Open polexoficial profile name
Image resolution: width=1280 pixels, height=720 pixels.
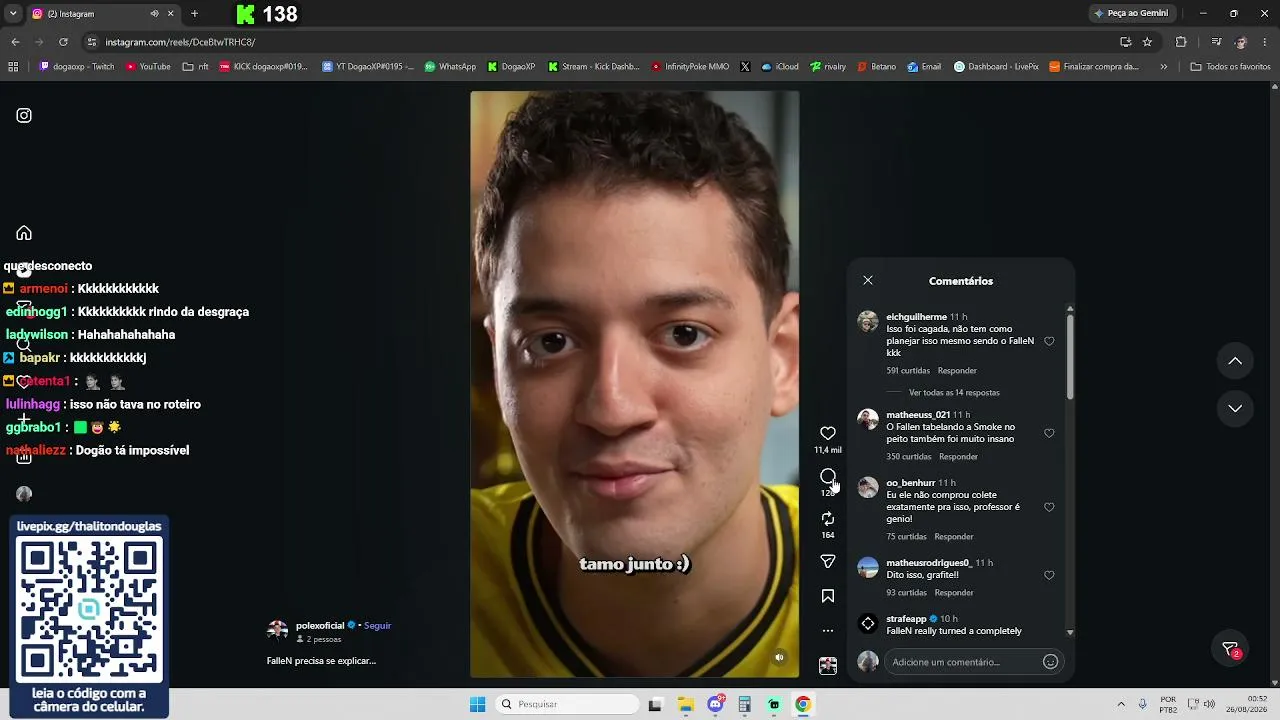point(320,626)
